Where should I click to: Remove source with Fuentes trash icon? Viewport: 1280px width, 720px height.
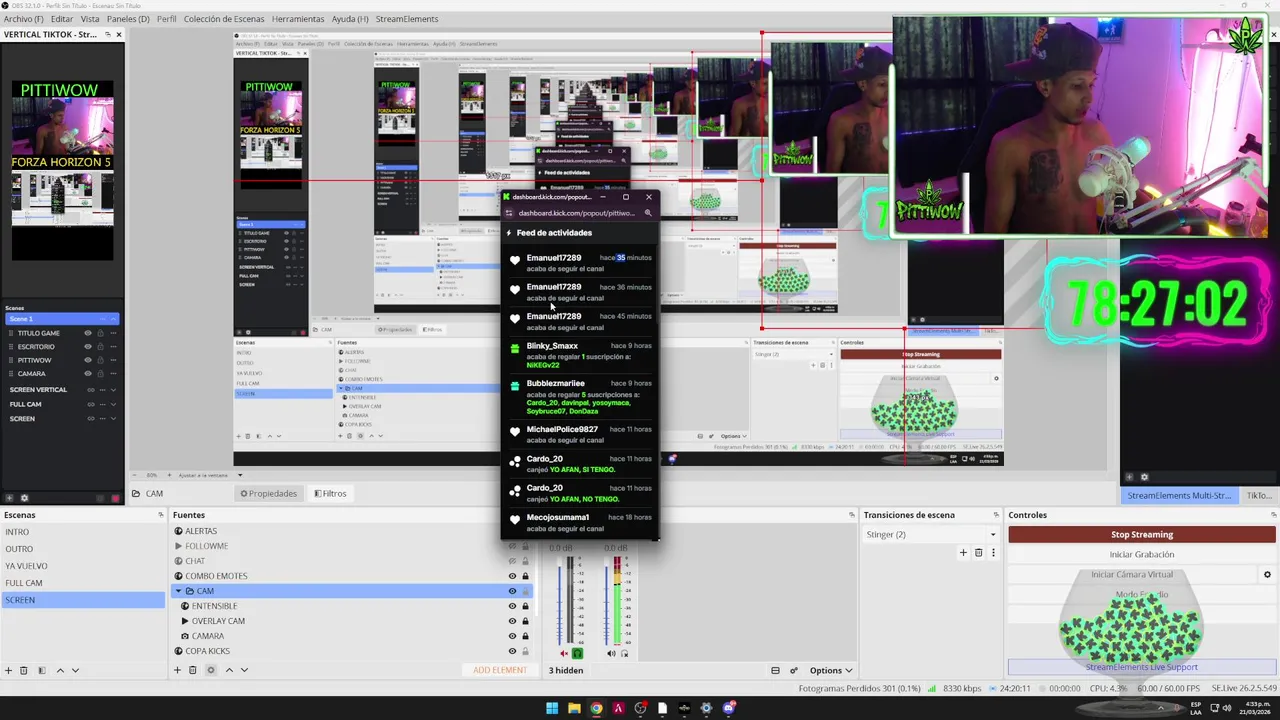193,670
